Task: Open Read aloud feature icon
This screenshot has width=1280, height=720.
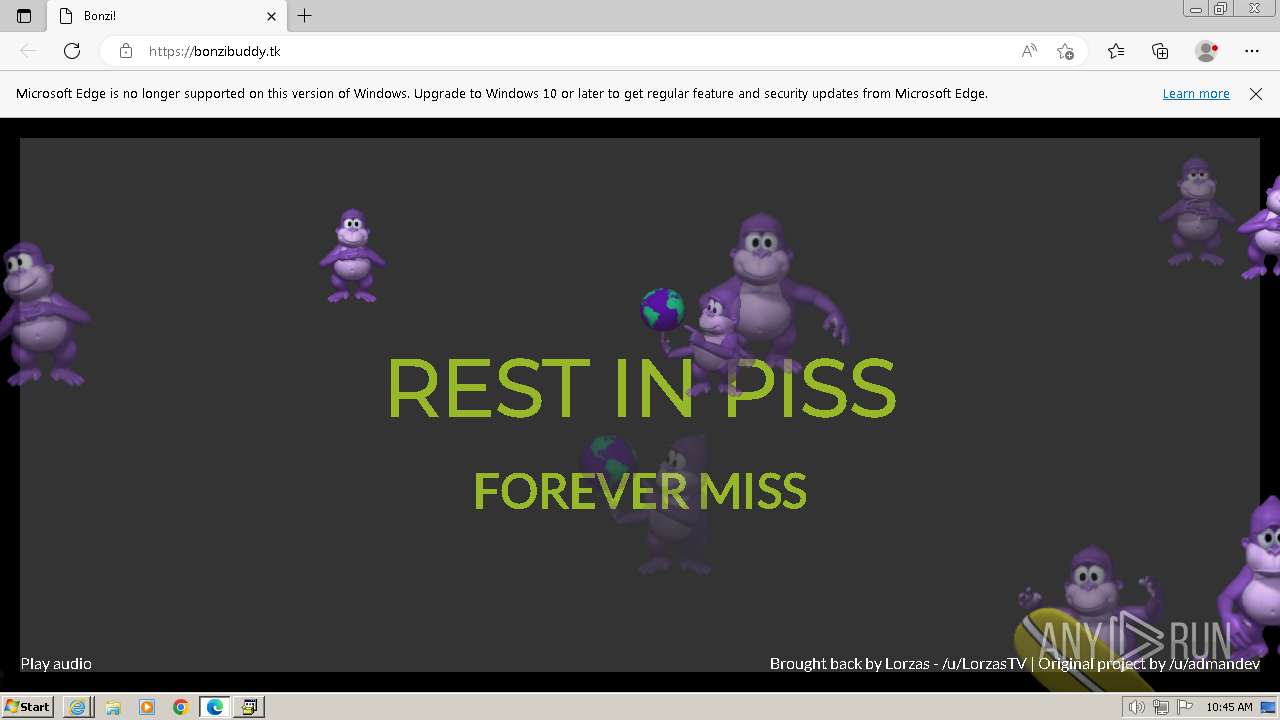Action: point(1029,51)
